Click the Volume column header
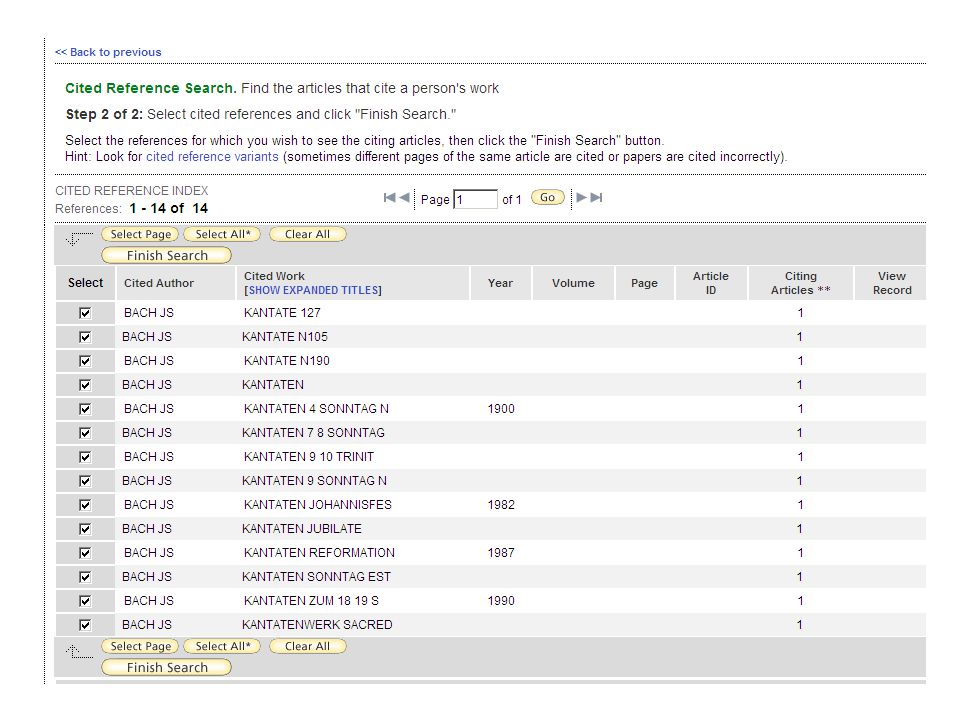The image size is (960, 720). coord(573,283)
